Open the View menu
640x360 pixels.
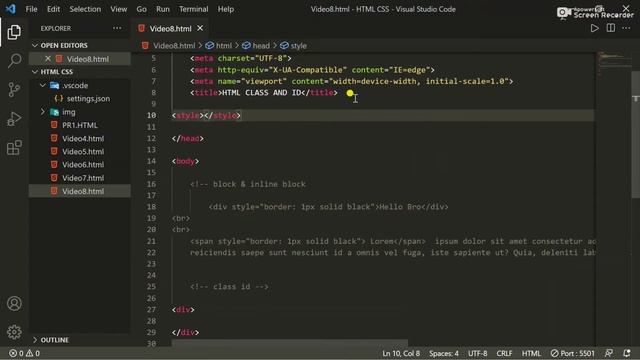[x=119, y=9]
